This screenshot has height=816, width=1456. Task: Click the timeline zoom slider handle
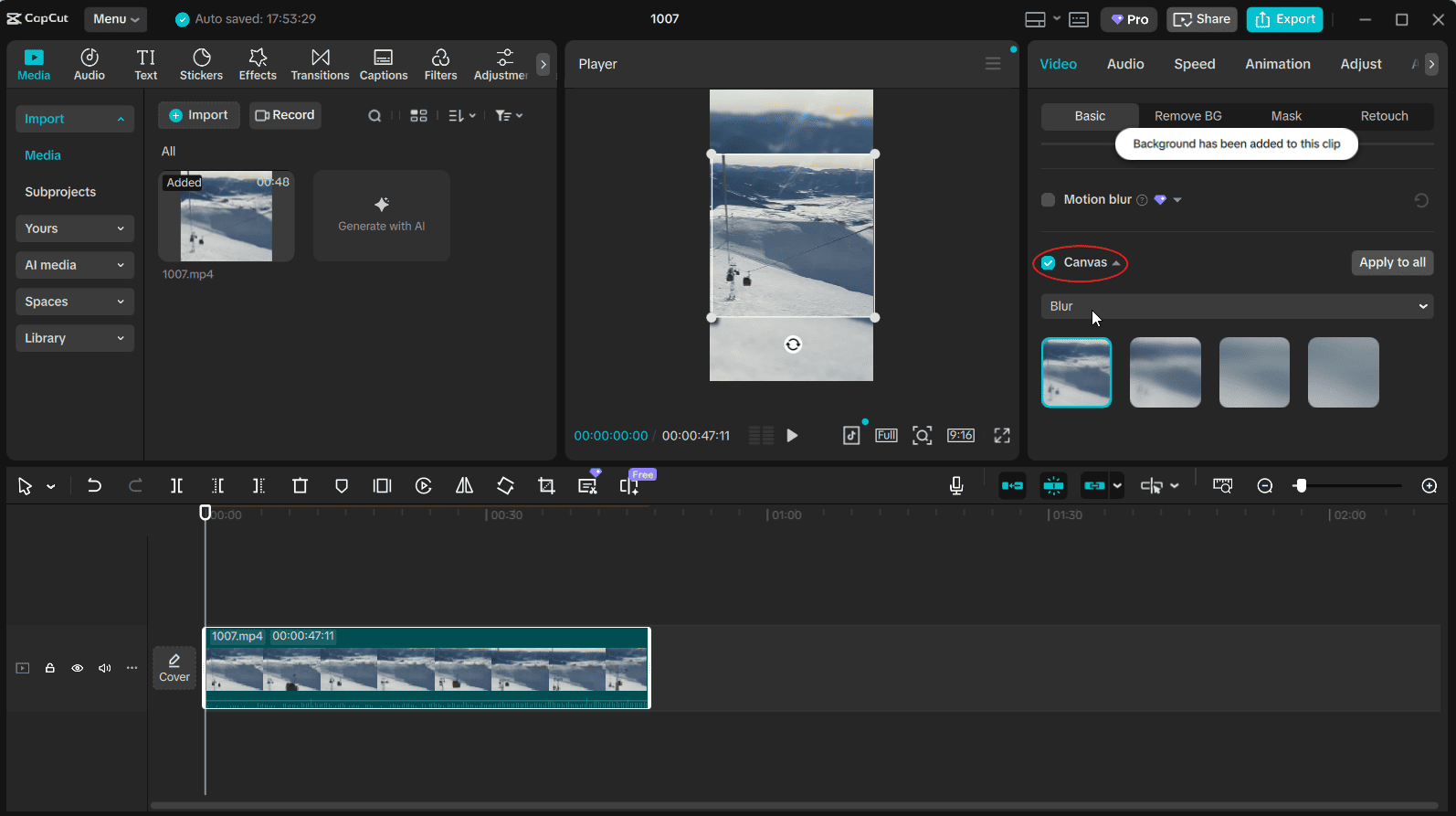click(1301, 486)
